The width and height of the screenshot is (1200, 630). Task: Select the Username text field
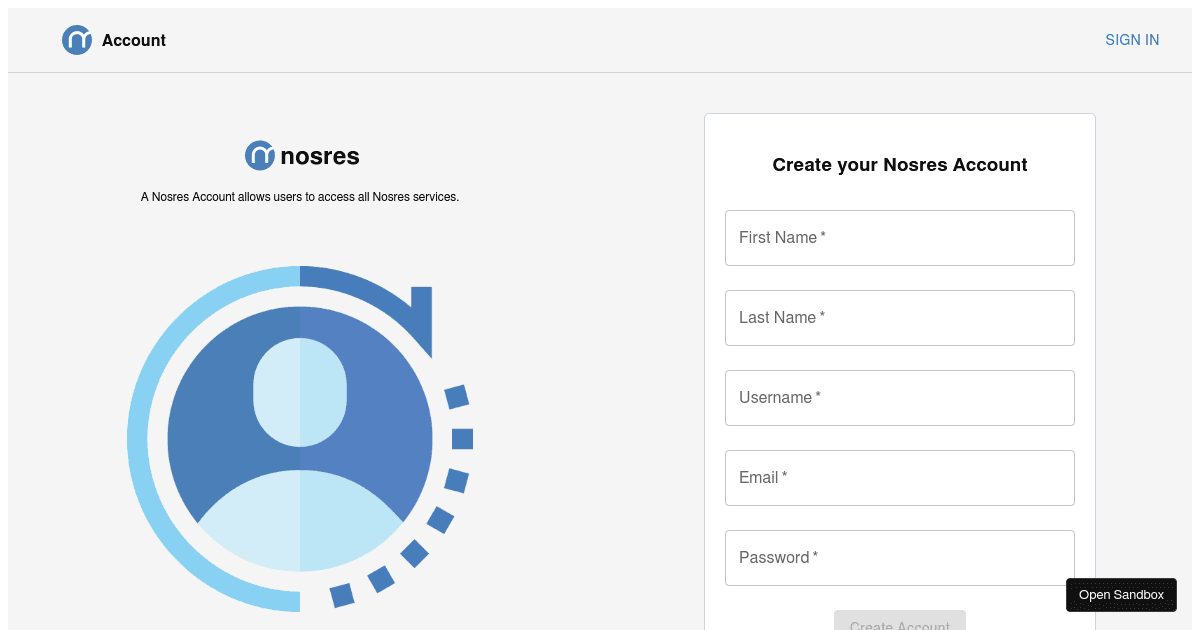click(900, 398)
